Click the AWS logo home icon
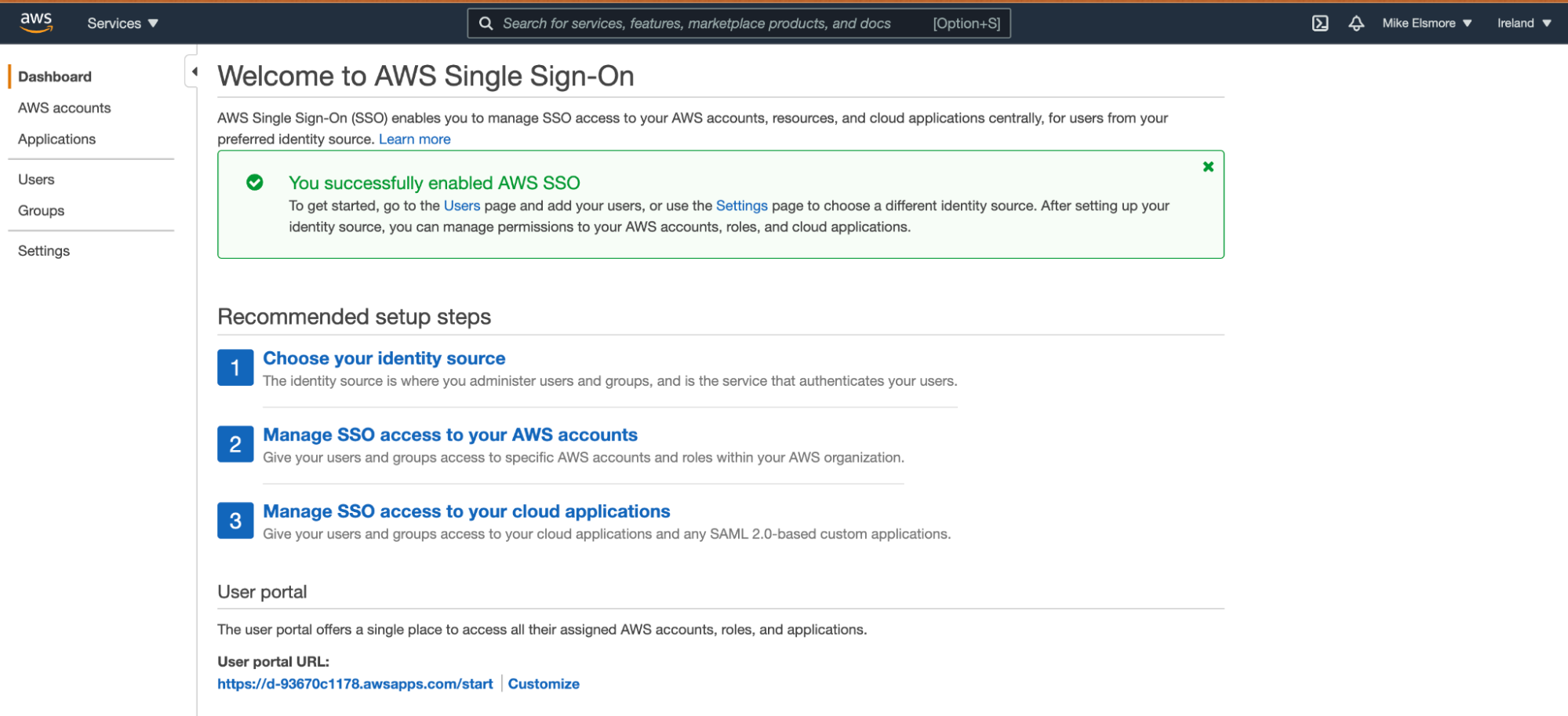This screenshot has width=1568, height=716. 36,23
